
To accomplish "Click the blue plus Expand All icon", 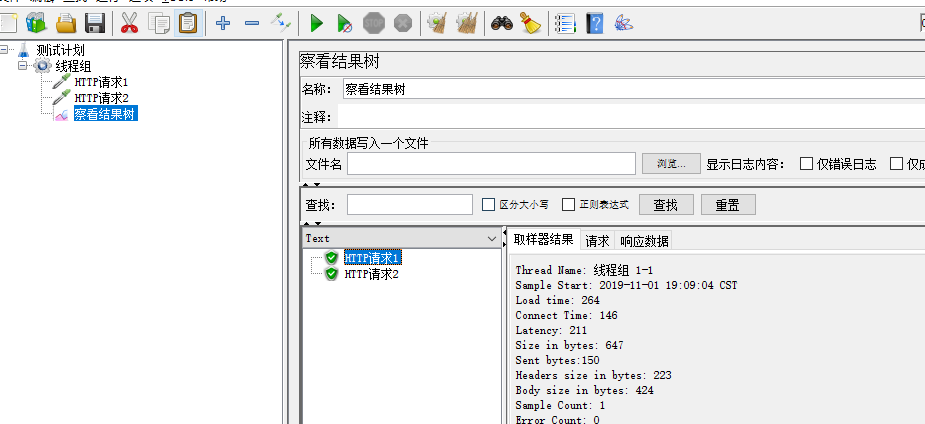I will [222, 22].
